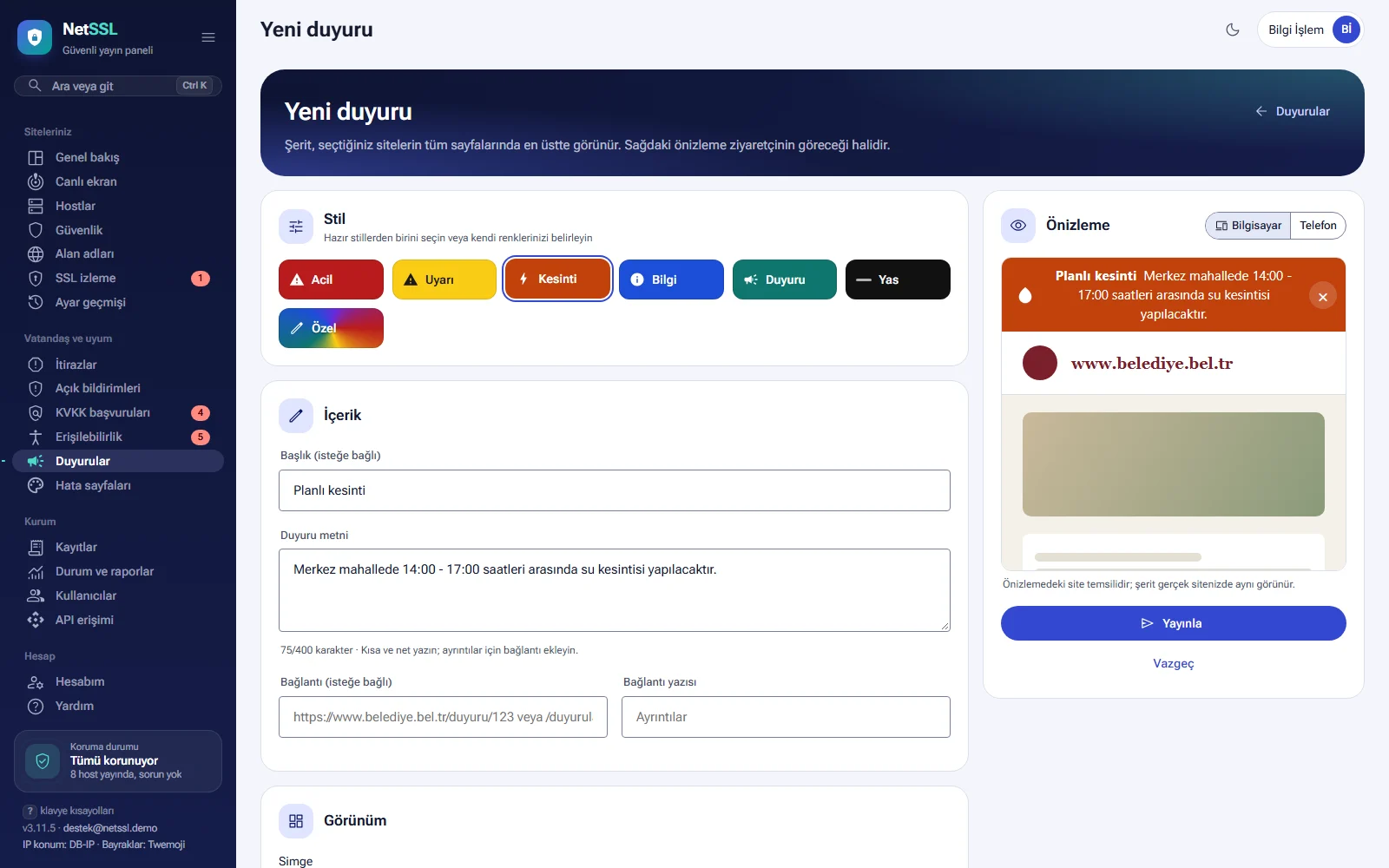
Task: Open SSL izleme with one alert
Action: [x=118, y=278]
